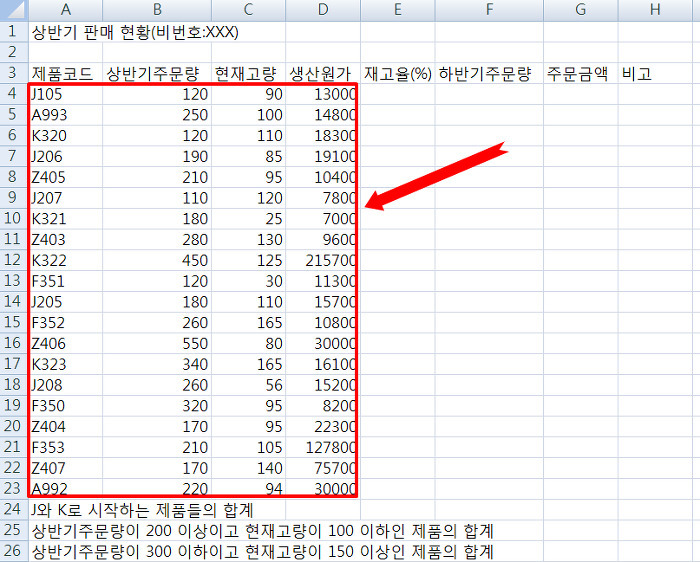This screenshot has height=562, width=700.
Task: Select product code cell Z404
Action: click(65, 426)
